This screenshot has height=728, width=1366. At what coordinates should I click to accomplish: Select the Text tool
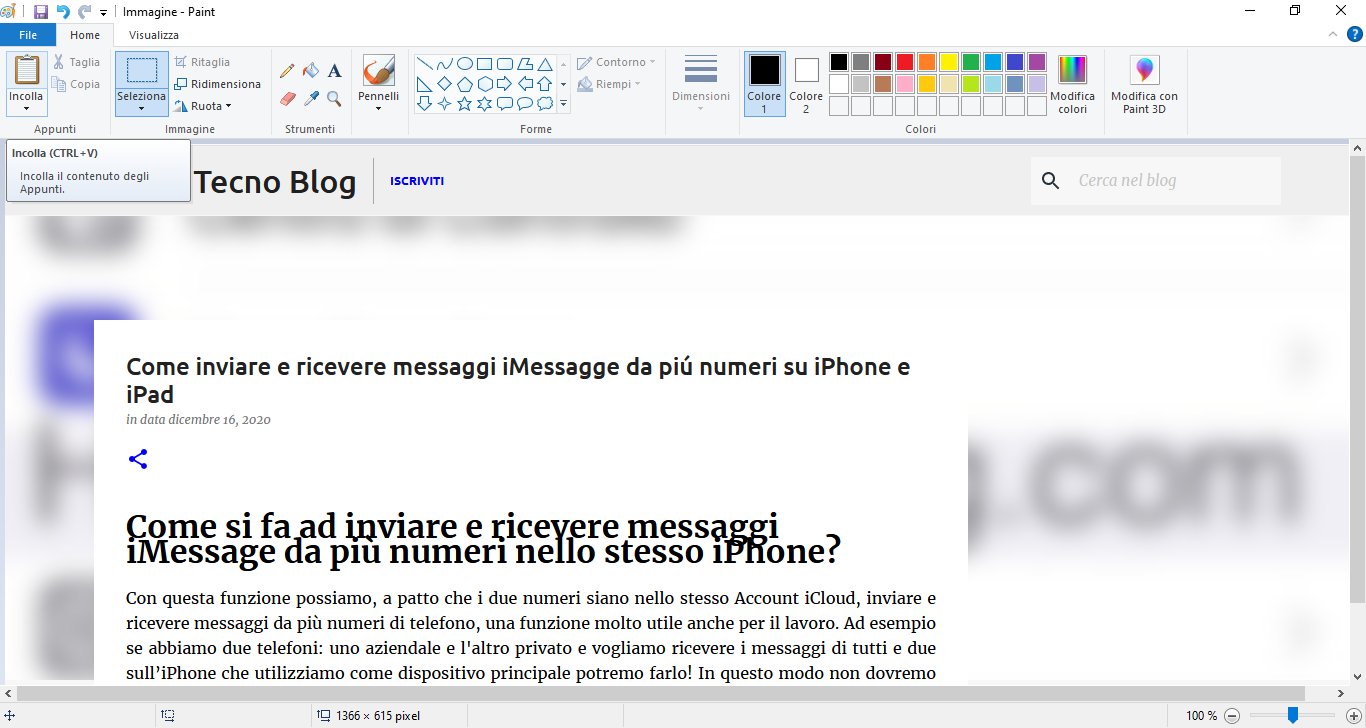tap(334, 71)
